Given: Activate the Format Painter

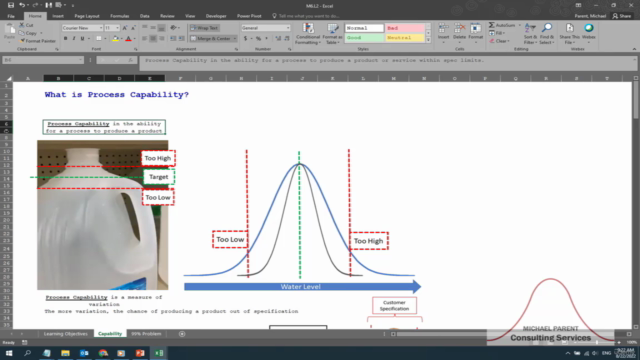Looking at the screenshot, I should point(37,41).
